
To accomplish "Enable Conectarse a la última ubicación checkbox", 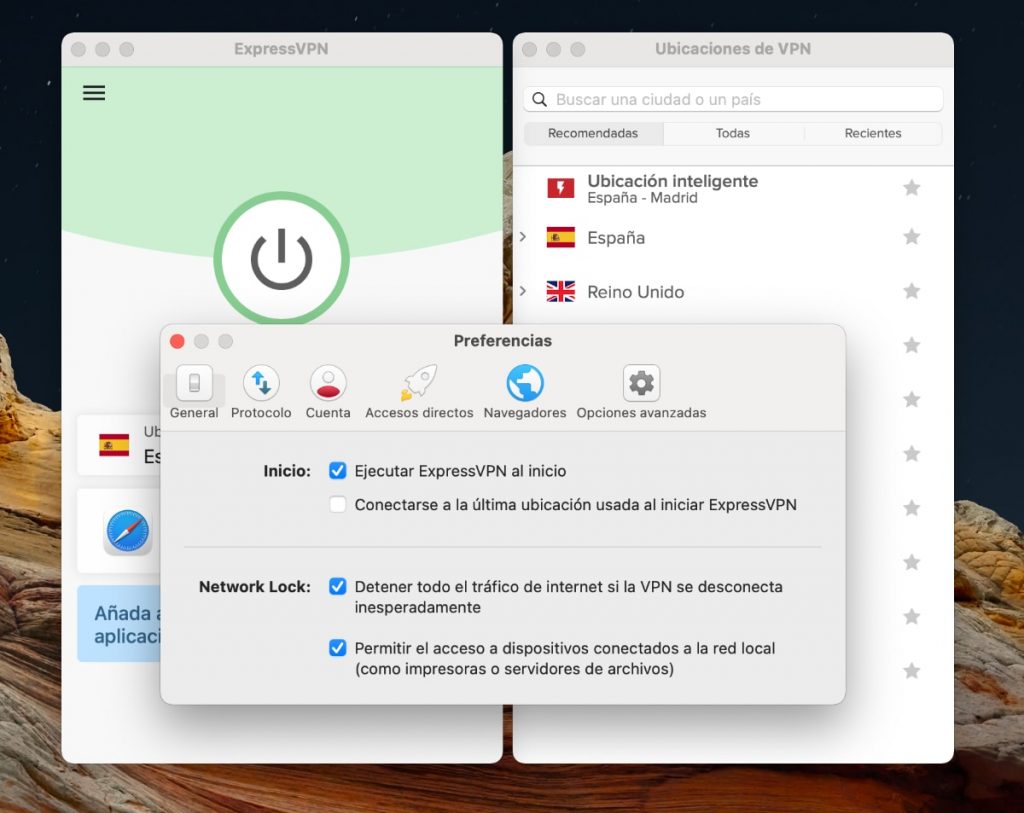I will tap(338, 504).
